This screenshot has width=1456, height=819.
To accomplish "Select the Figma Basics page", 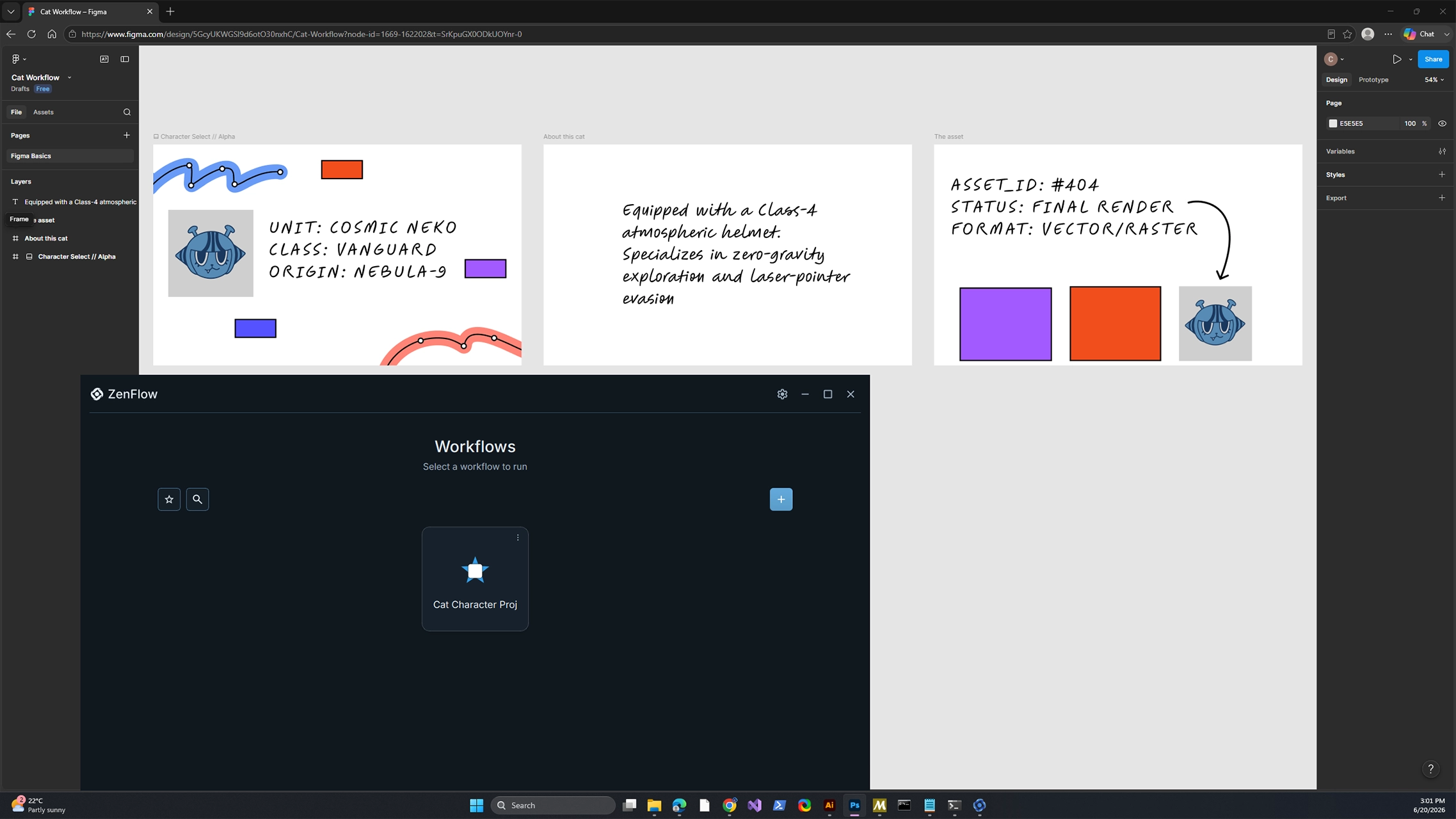I will [x=70, y=156].
